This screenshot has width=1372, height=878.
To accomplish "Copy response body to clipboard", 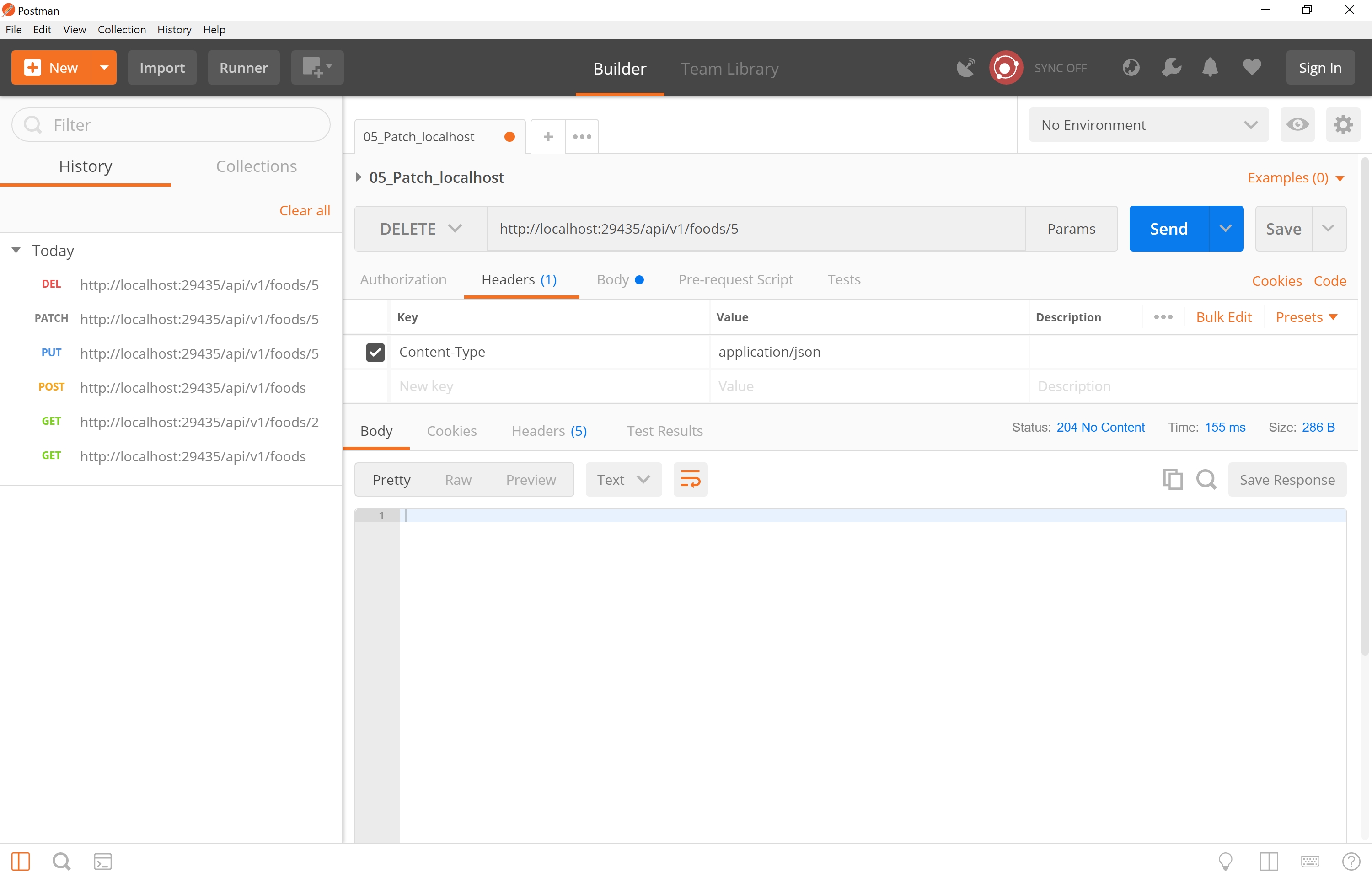I will coord(1173,480).
